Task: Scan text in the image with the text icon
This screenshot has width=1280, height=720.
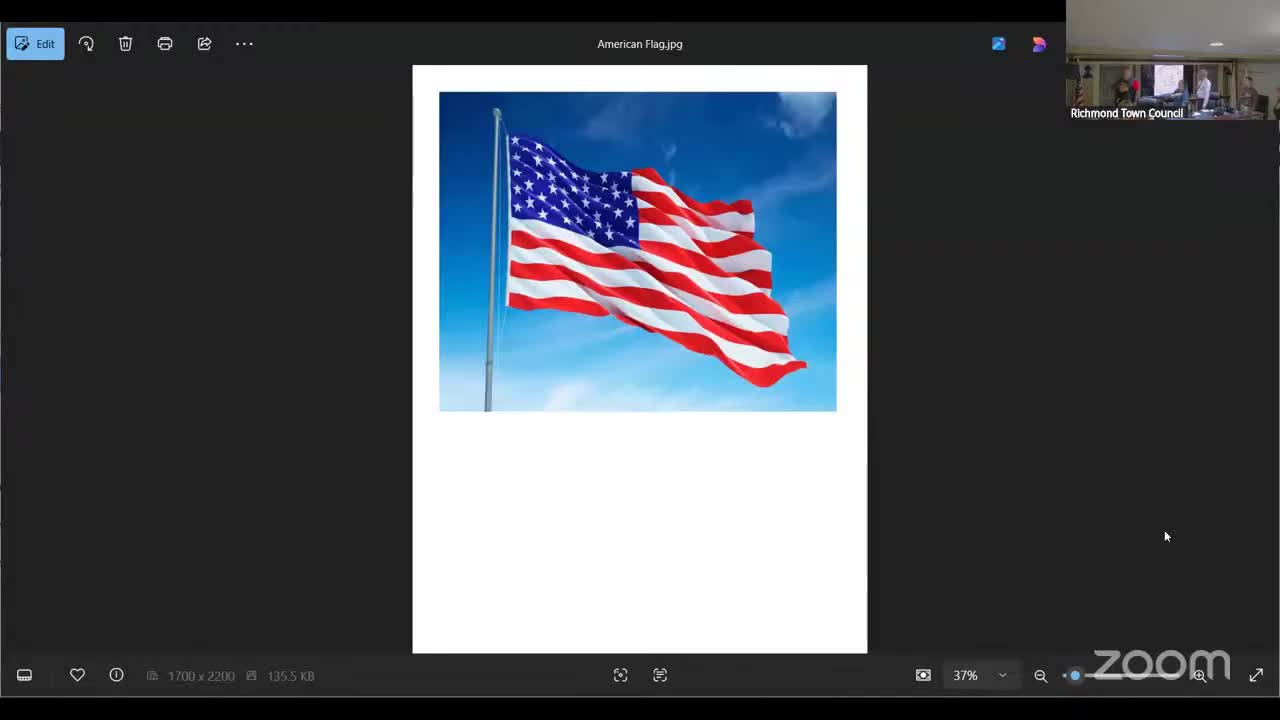Action: point(660,676)
